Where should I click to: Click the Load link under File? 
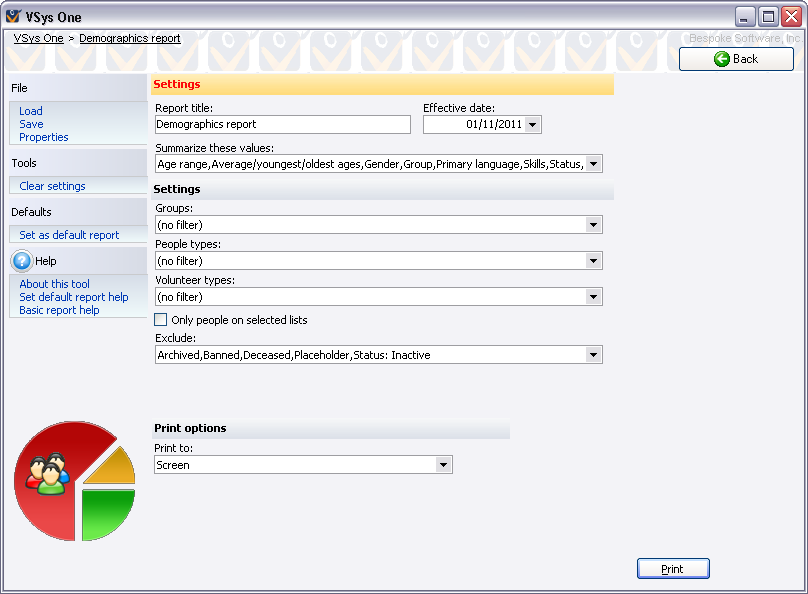[31, 111]
